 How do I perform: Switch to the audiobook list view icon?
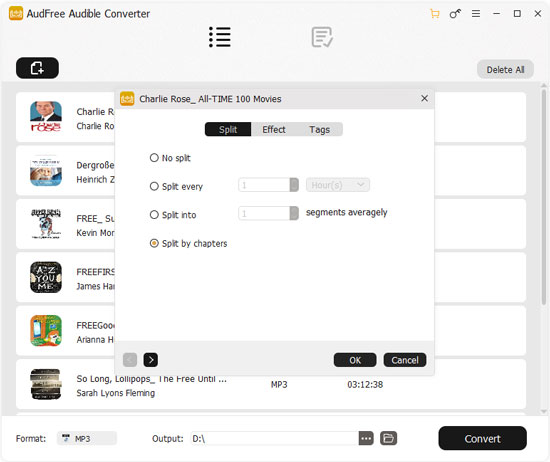[220, 37]
